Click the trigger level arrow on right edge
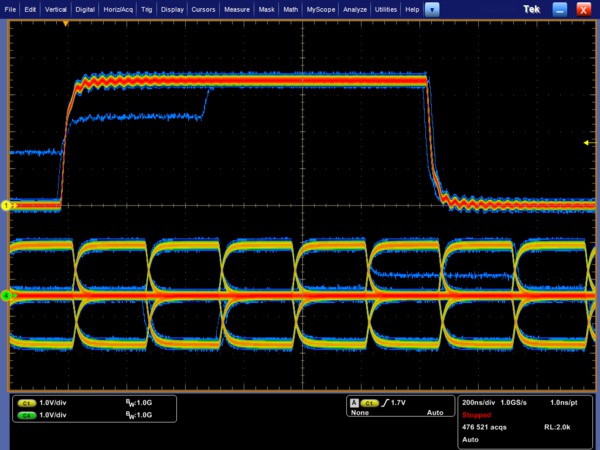 (587, 143)
